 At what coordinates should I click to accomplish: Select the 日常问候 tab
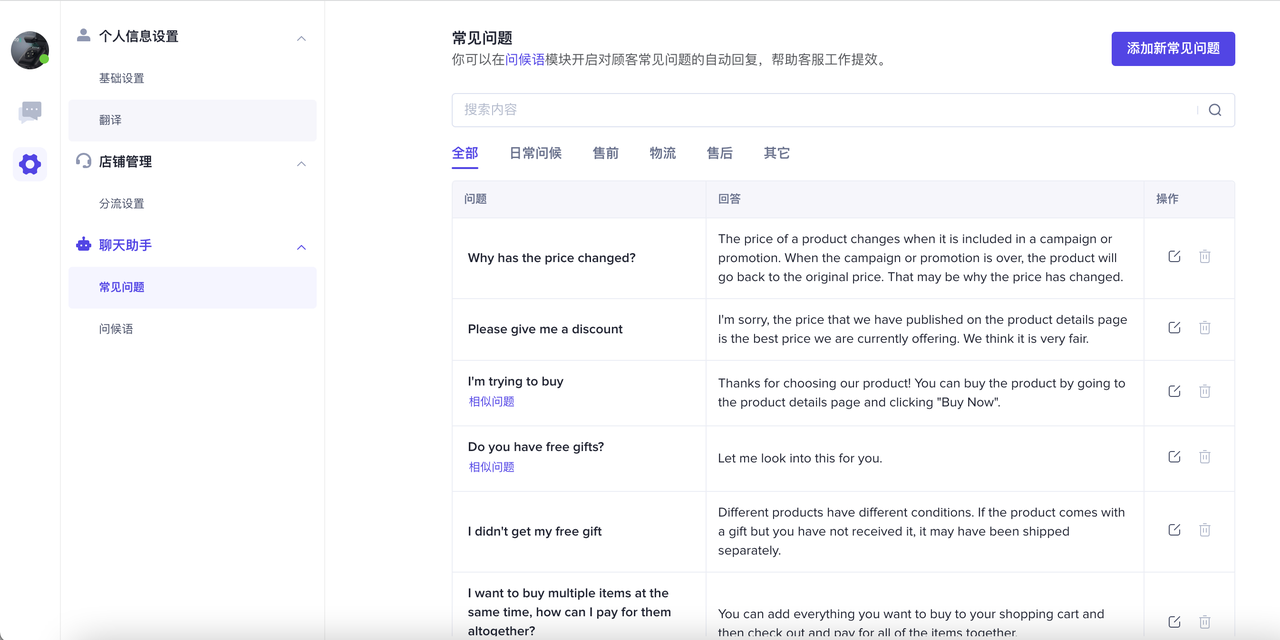[535, 153]
